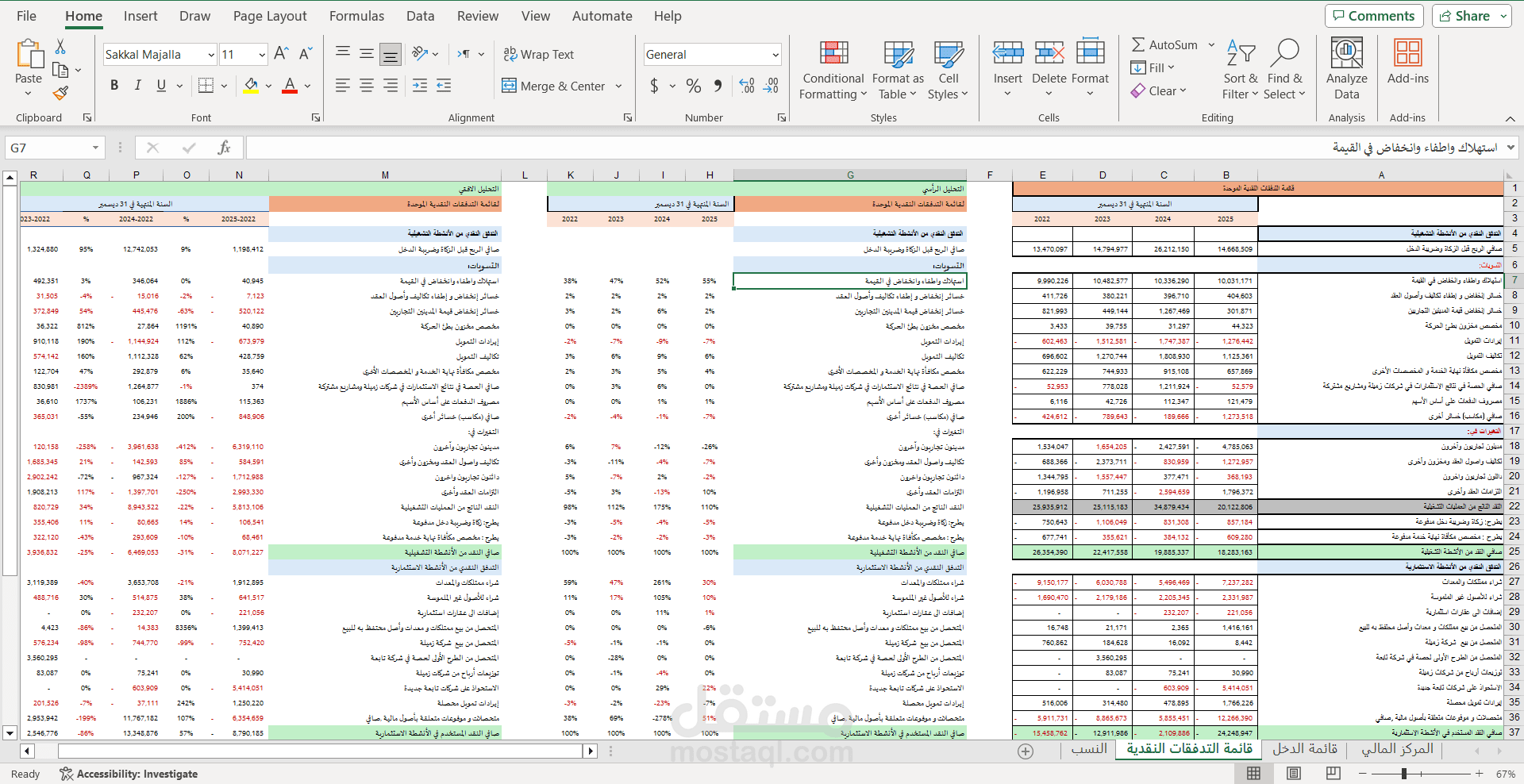Open Cell Styles gallery
This screenshot has width=1524, height=784.
(x=948, y=70)
